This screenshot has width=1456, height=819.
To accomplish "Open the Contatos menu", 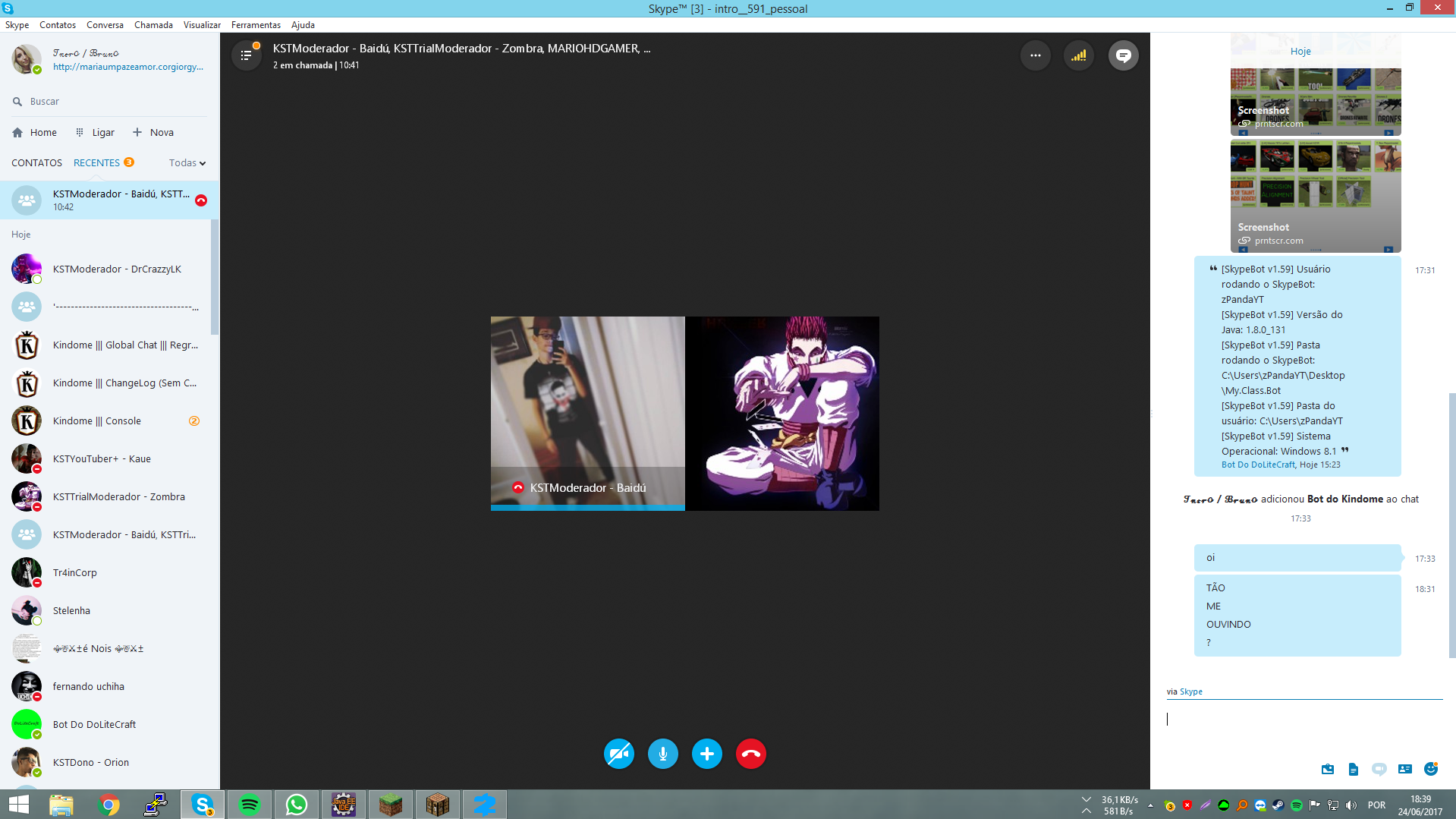I will [x=58, y=24].
